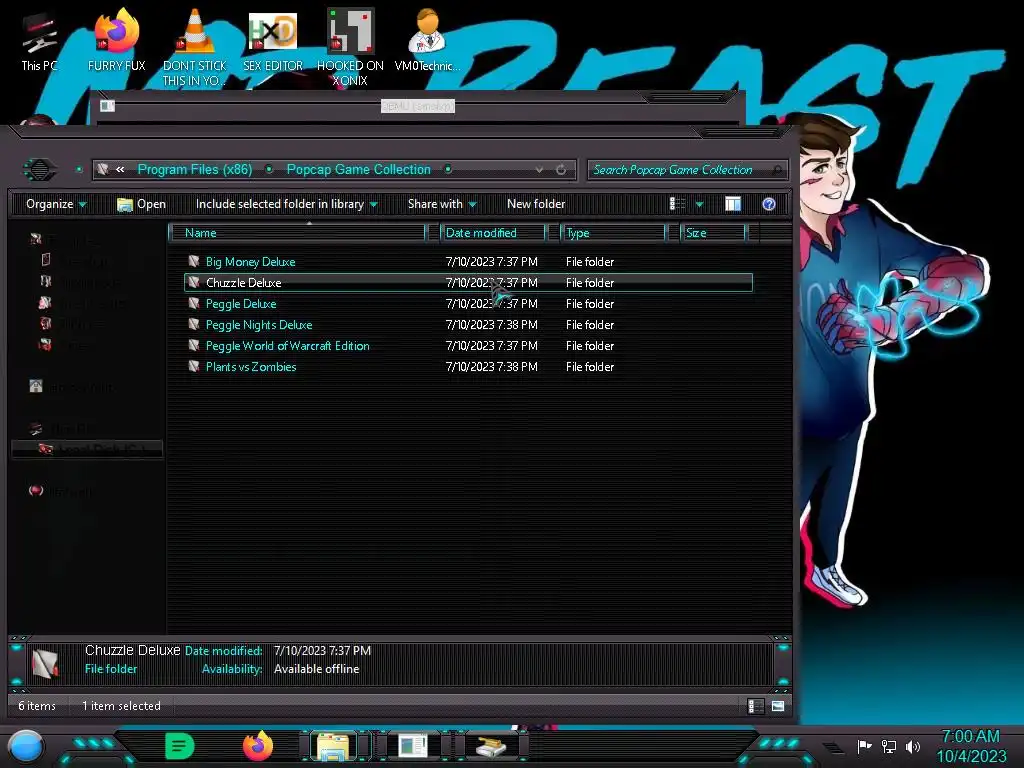Expand Include selected folder in library menu

pyautogui.click(x=286, y=204)
